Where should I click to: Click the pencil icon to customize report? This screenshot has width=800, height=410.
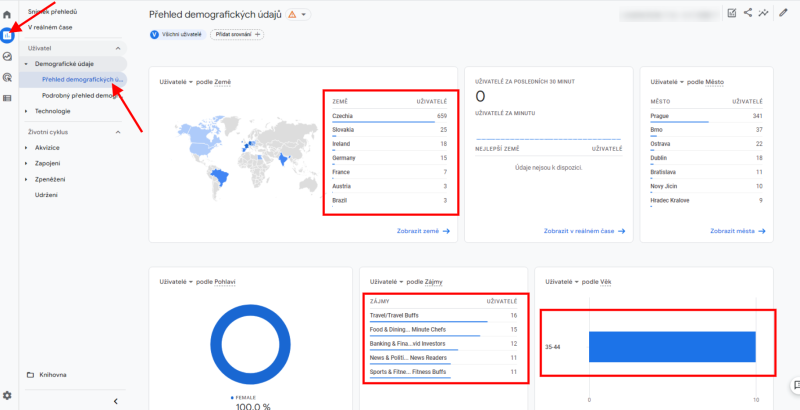pos(785,14)
